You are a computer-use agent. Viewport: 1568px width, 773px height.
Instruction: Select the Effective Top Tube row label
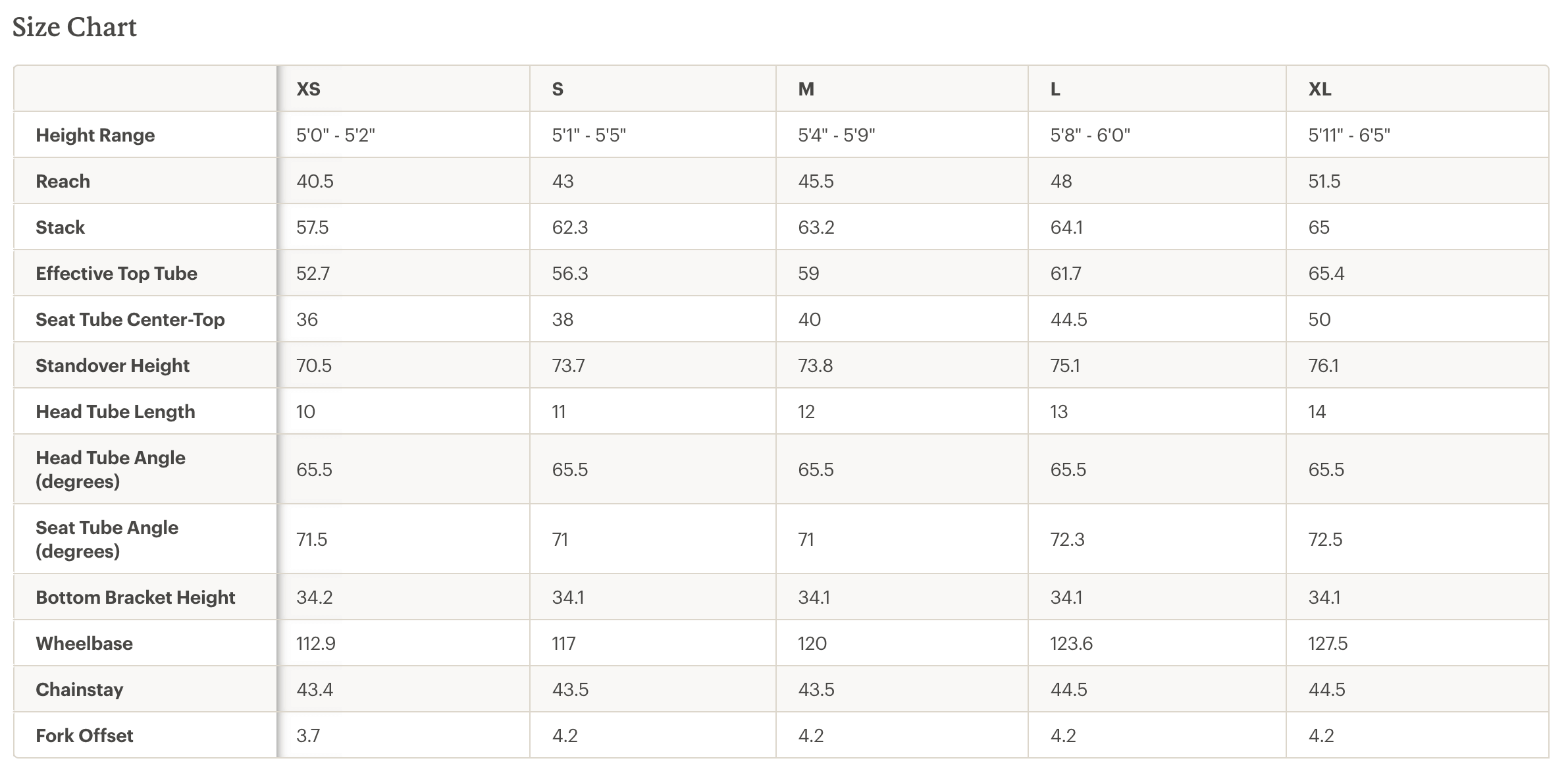pyautogui.click(x=117, y=273)
